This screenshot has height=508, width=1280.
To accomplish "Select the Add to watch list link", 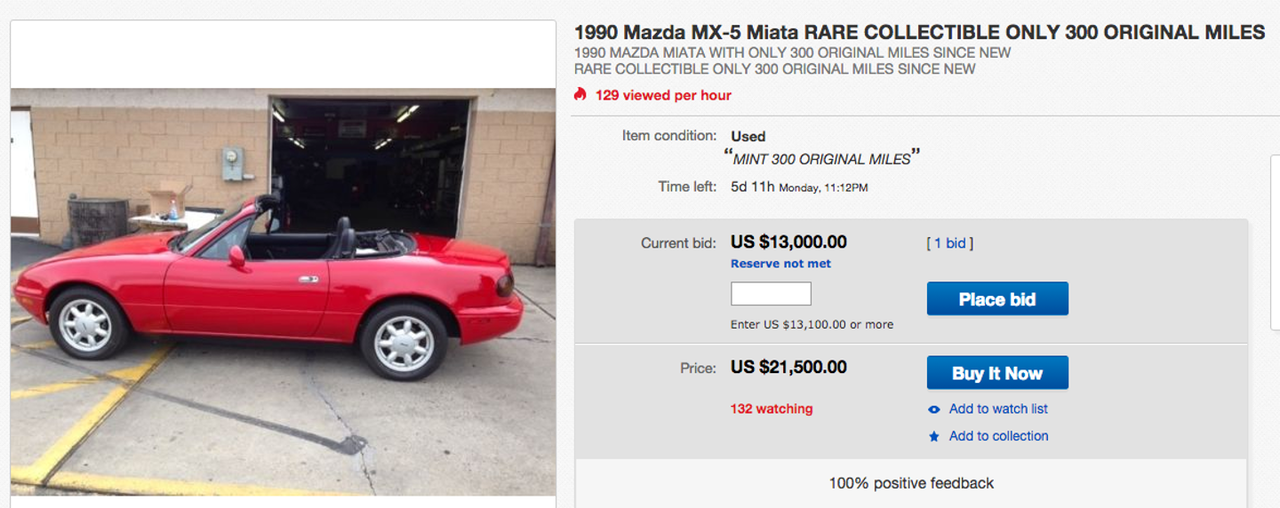I will [998, 409].
